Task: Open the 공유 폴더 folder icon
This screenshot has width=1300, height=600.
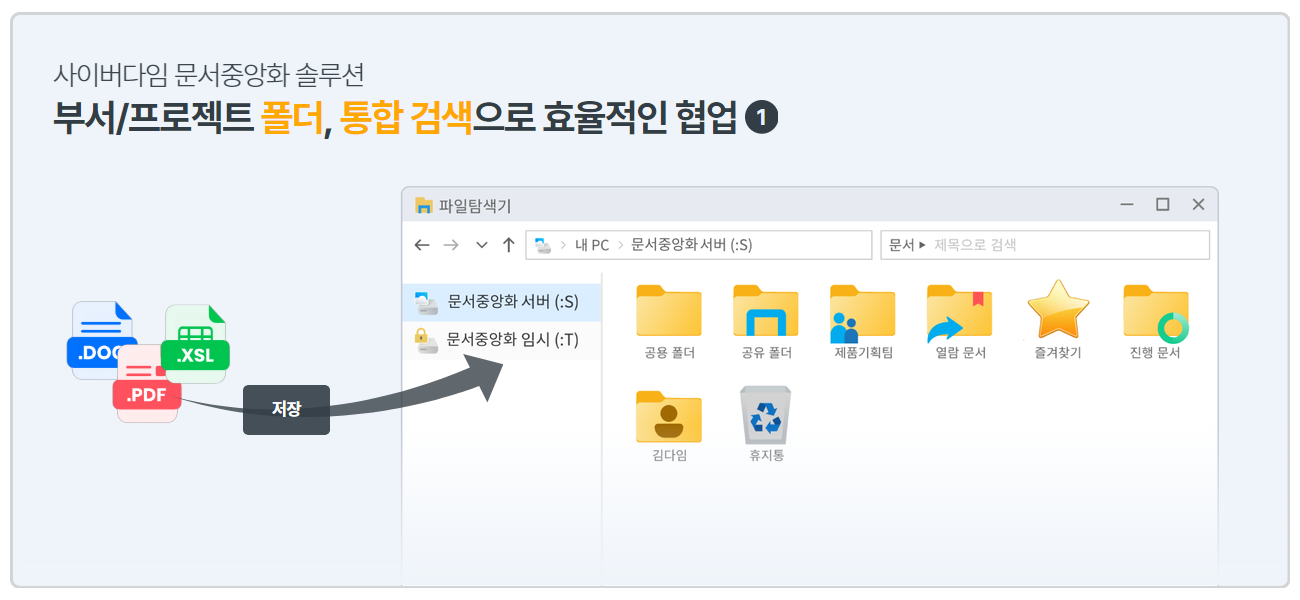Action: pyautogui.click(x=766, y=311)
